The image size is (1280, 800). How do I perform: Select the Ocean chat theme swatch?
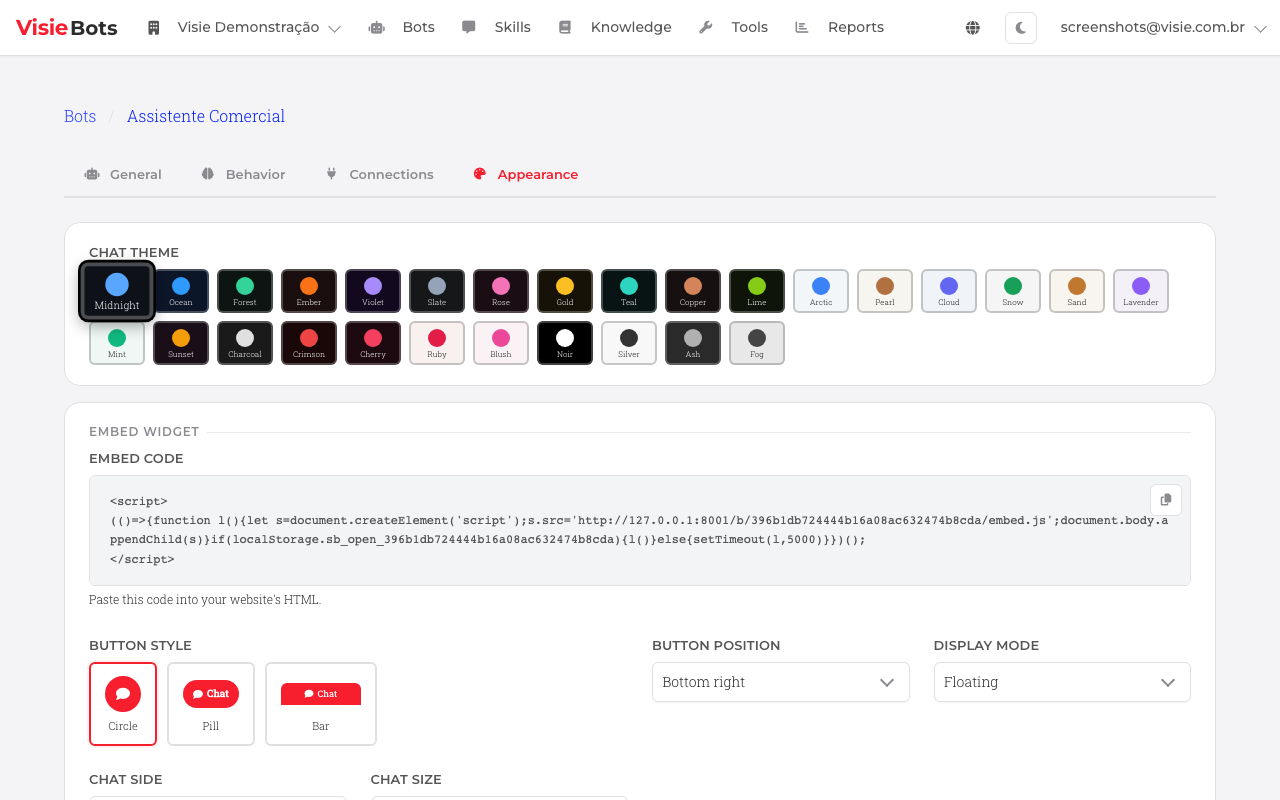[x=180, y=291]
